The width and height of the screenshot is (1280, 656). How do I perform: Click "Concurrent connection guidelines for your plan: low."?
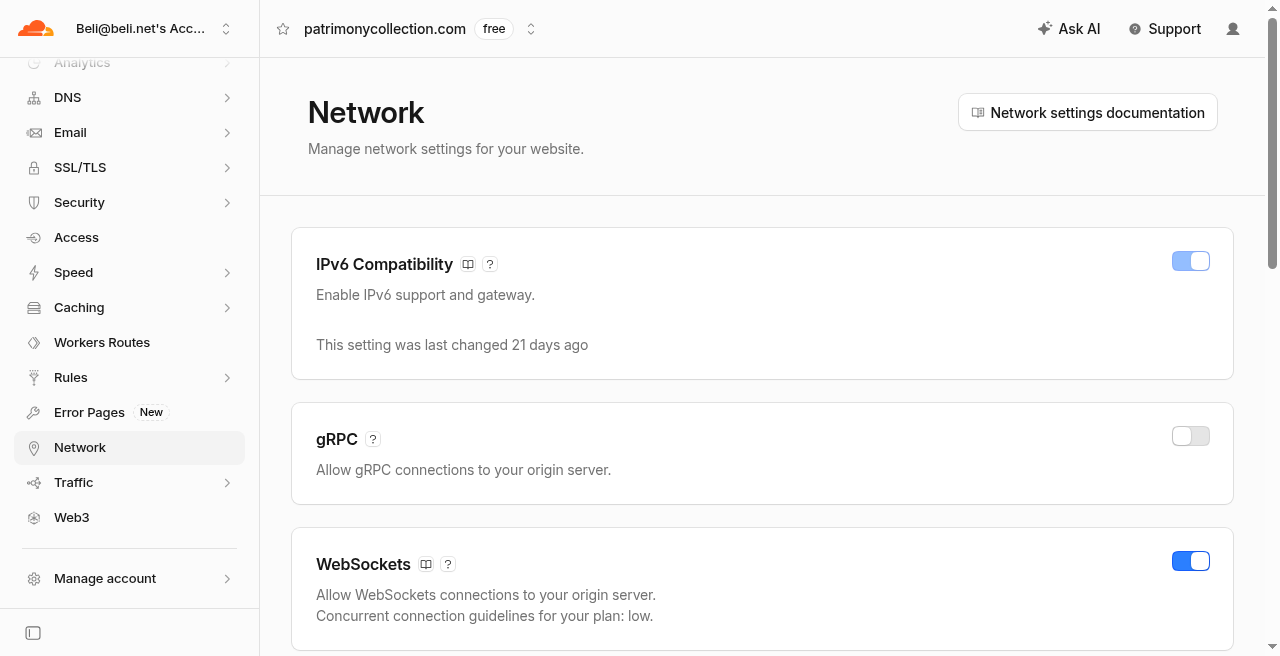point(484,616)
